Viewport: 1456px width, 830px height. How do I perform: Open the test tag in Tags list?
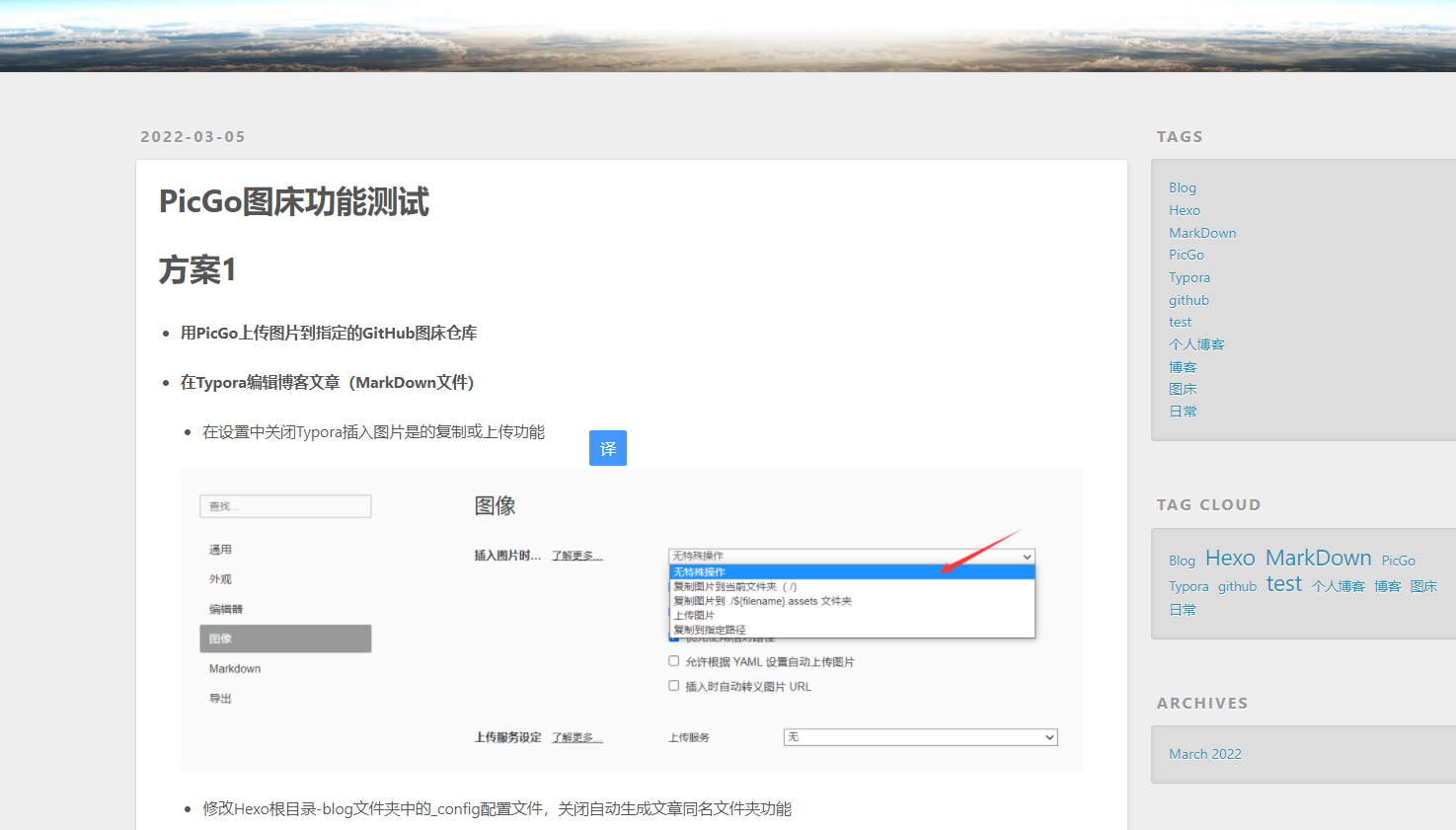1180,322
